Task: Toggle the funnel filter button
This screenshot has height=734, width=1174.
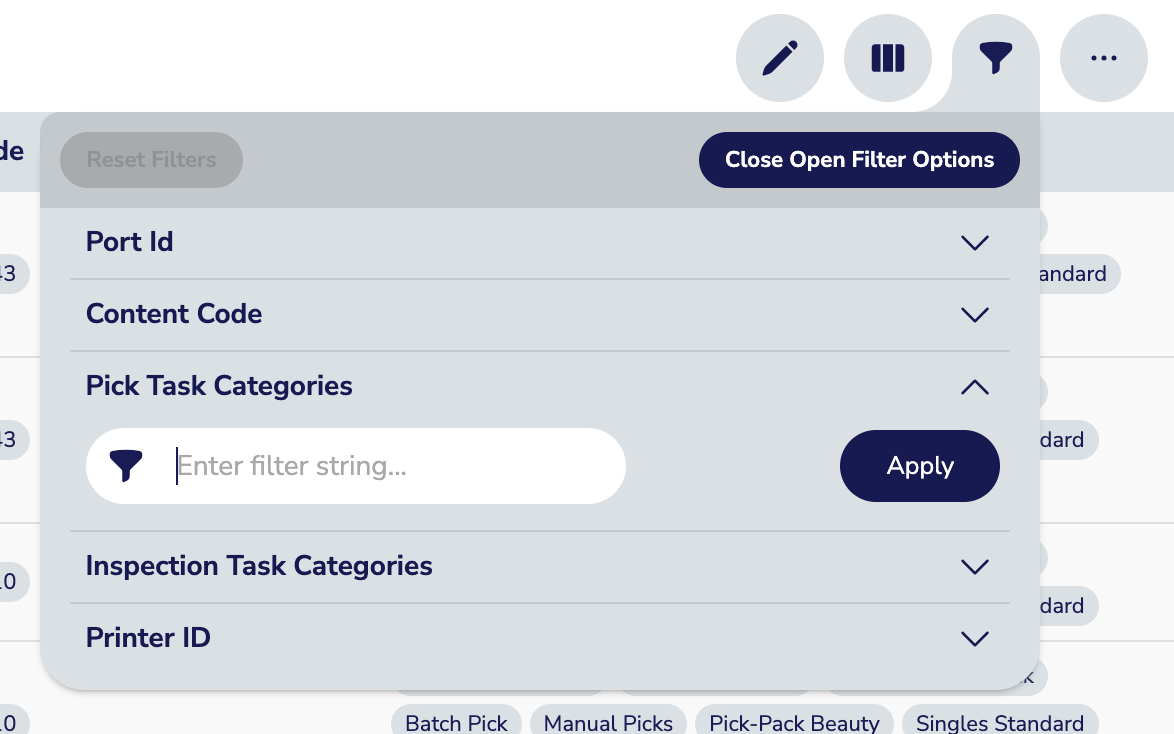Action: click(x=996, y=58)
